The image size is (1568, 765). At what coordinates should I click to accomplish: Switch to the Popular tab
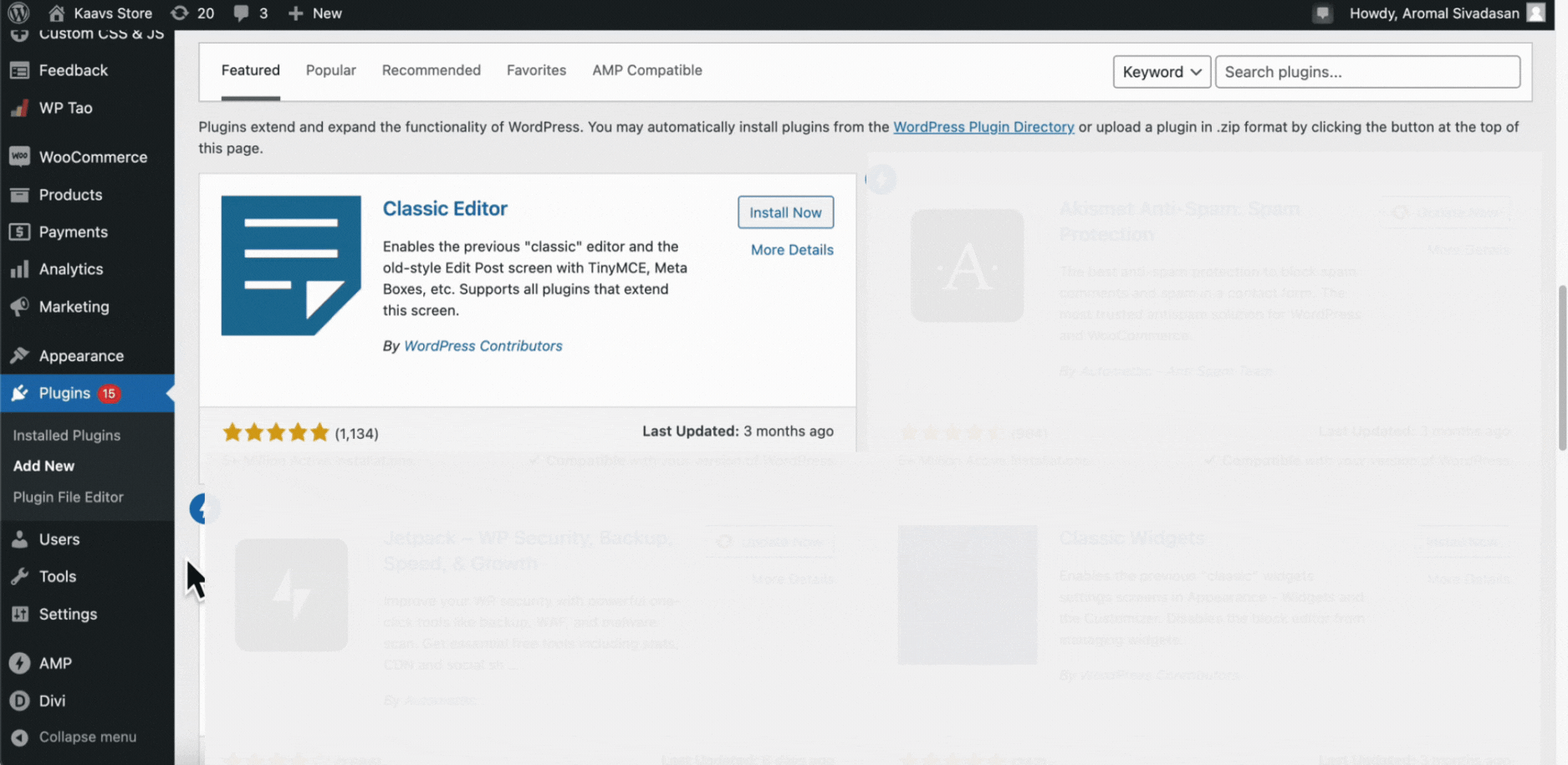tap(330, 70)
